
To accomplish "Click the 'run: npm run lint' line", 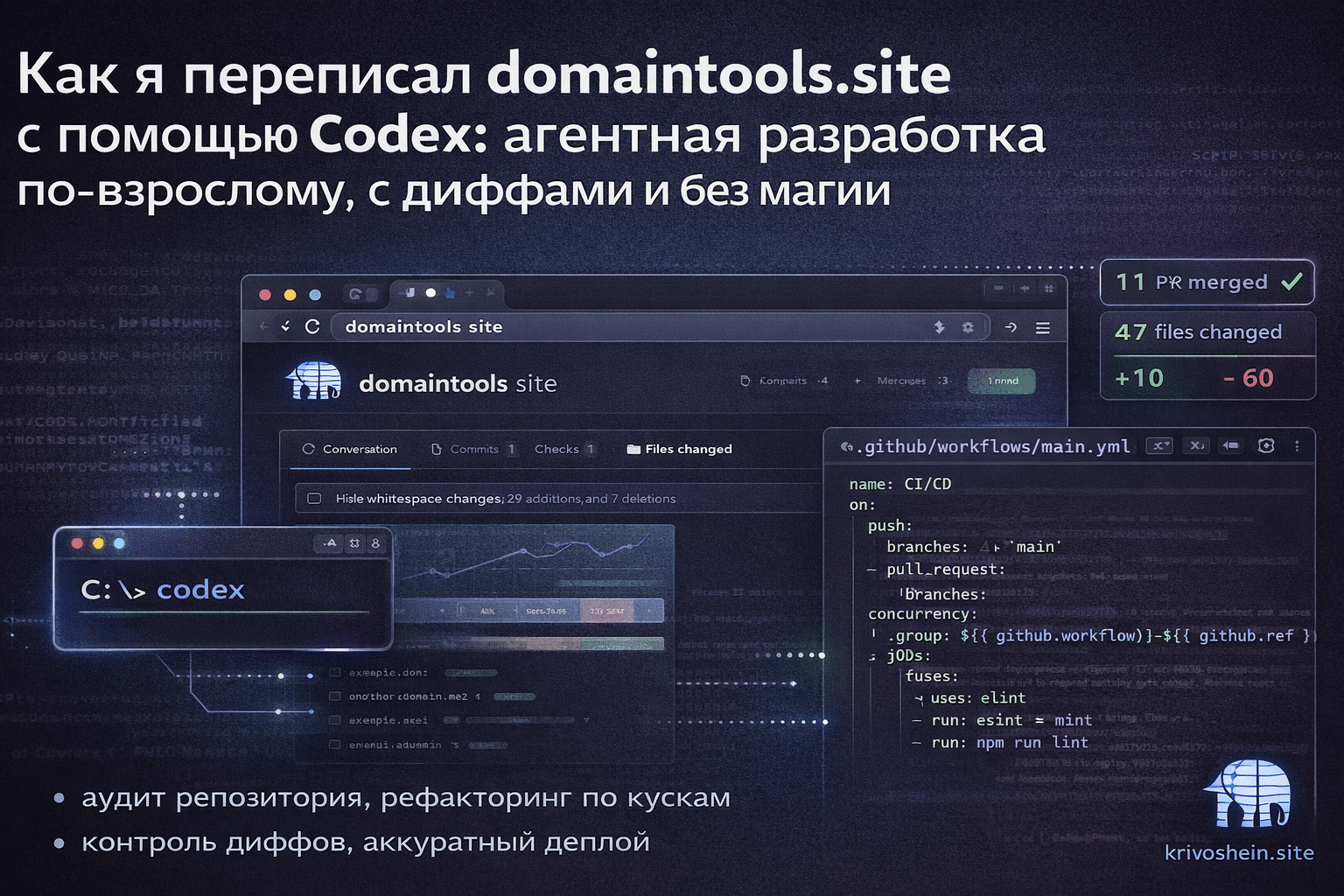I will tap(1009, 742).
